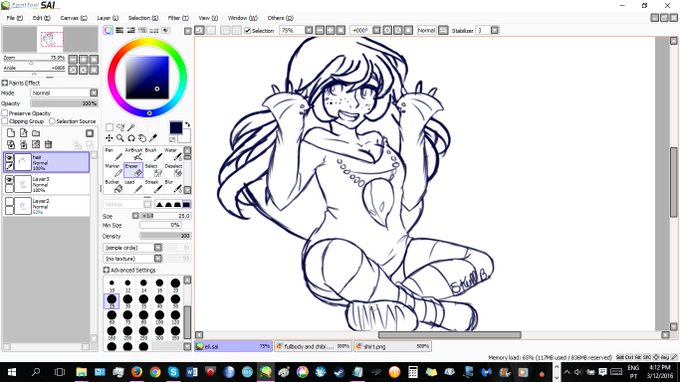
Task: Open the brush size multiplier dropdown next to Size
Action: (x=136, y=216)
